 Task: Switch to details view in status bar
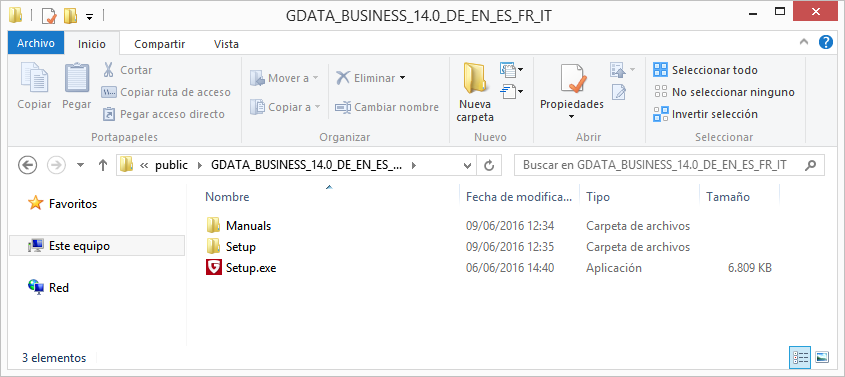(800, 357)
